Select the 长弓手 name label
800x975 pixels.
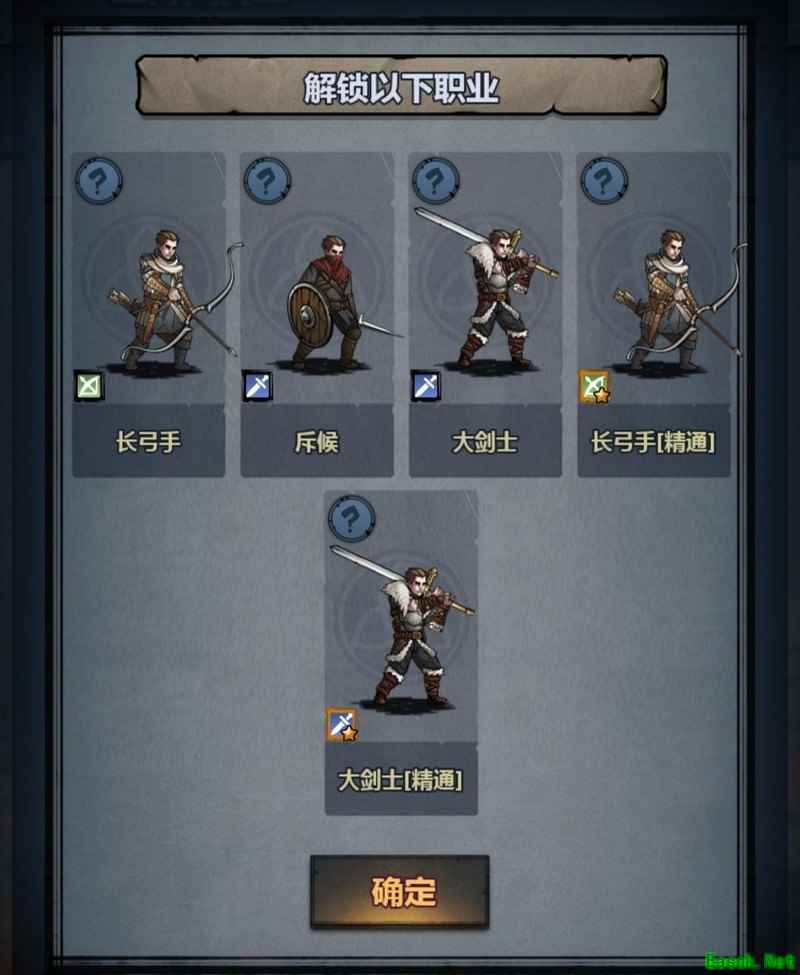(148, 442)
